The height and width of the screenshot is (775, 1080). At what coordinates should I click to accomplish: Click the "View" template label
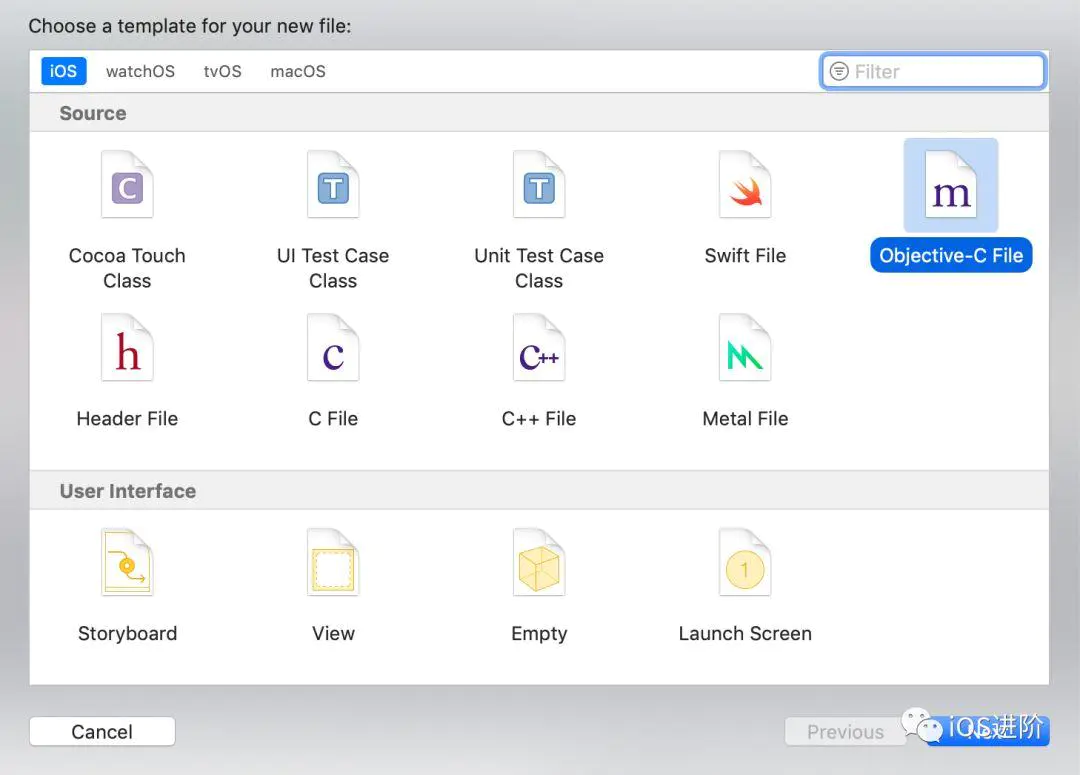[333, 634]
